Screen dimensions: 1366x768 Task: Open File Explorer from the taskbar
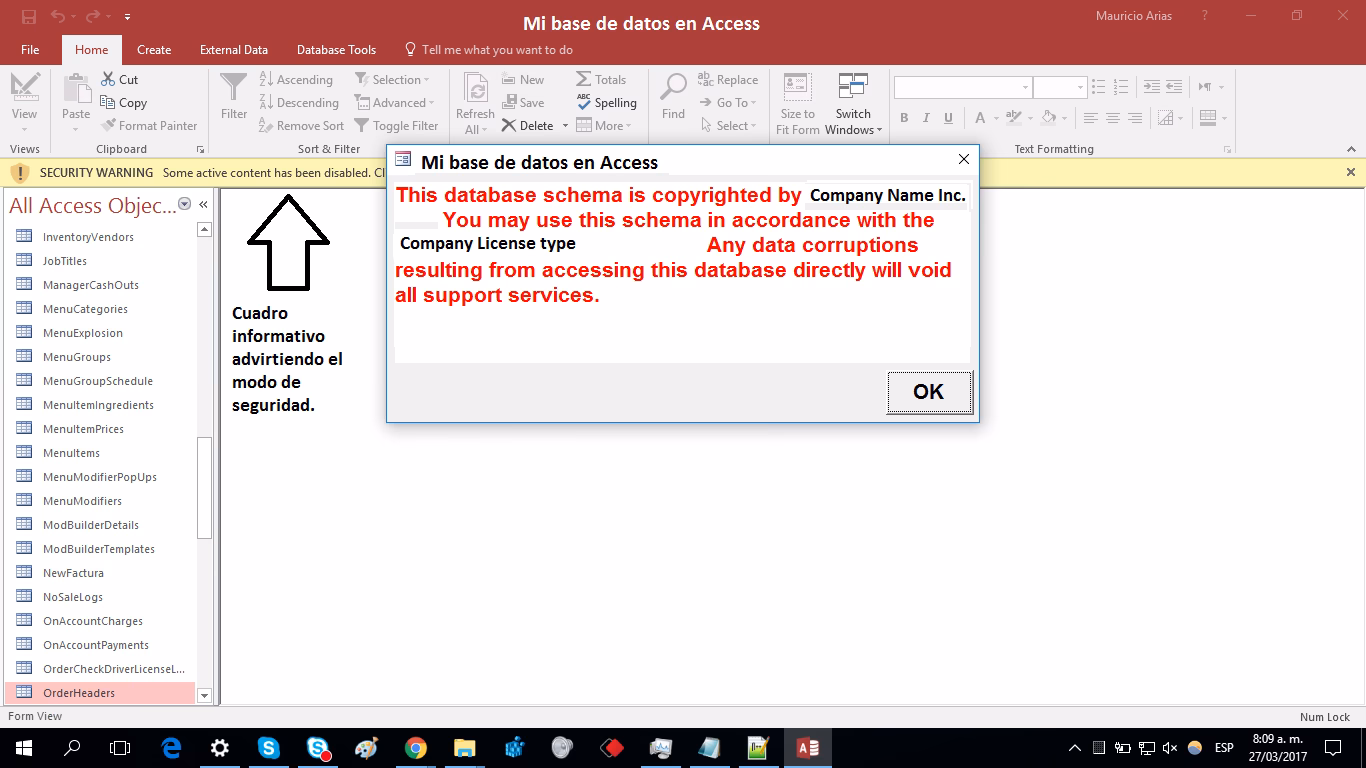[465, 748]
